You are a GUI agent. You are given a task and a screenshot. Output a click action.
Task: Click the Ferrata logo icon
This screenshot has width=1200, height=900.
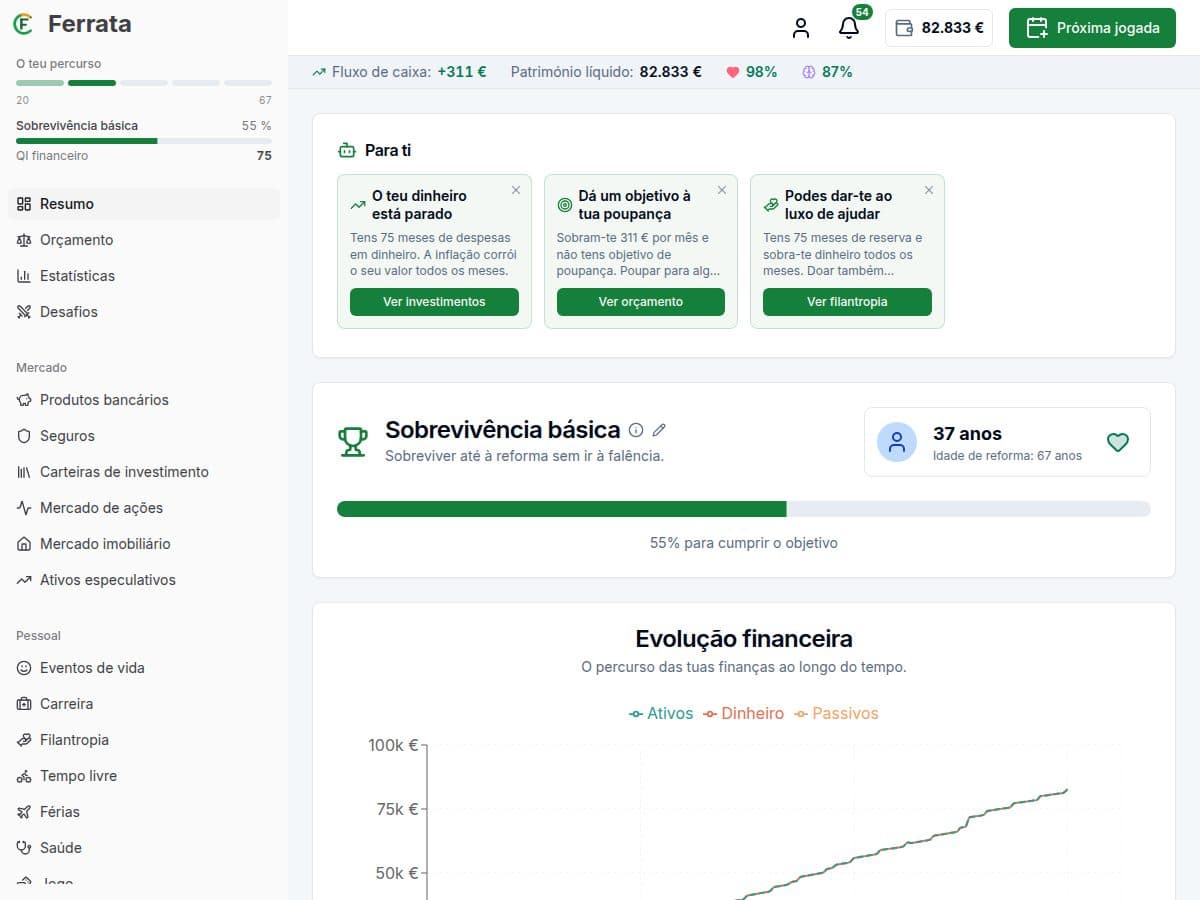[23, 24]
